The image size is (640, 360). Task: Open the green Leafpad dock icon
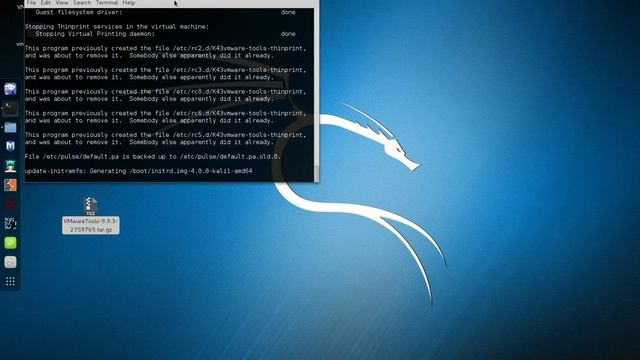(x=10, y=243)
